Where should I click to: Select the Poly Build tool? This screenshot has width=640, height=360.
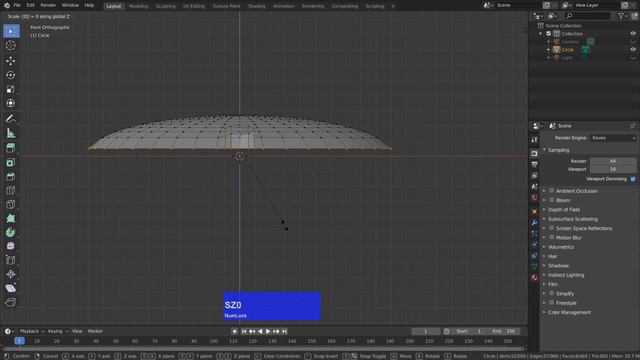[x=11, y=218]
